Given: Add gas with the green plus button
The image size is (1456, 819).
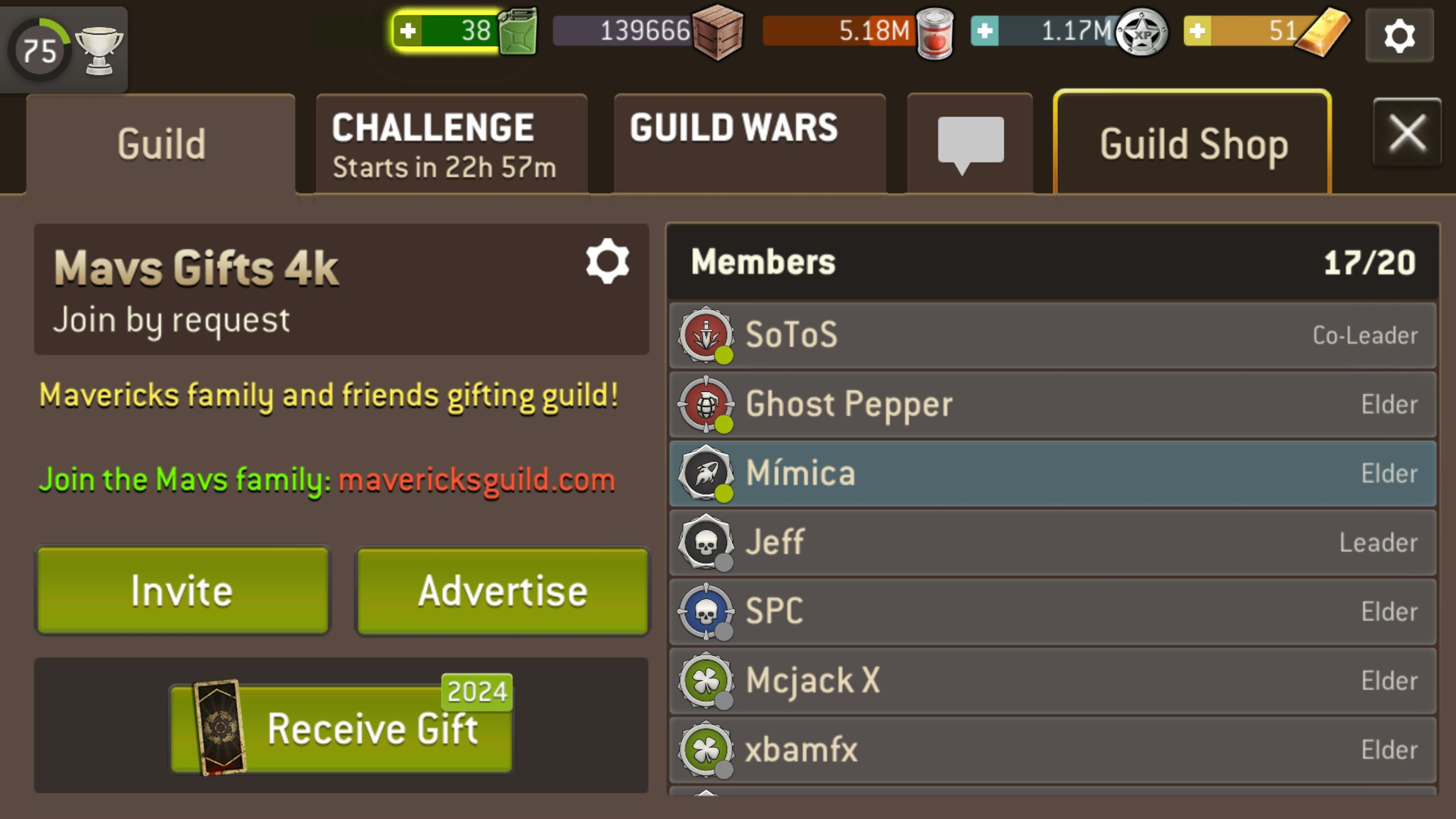Looking at the screenshot, I should (408, 31).
